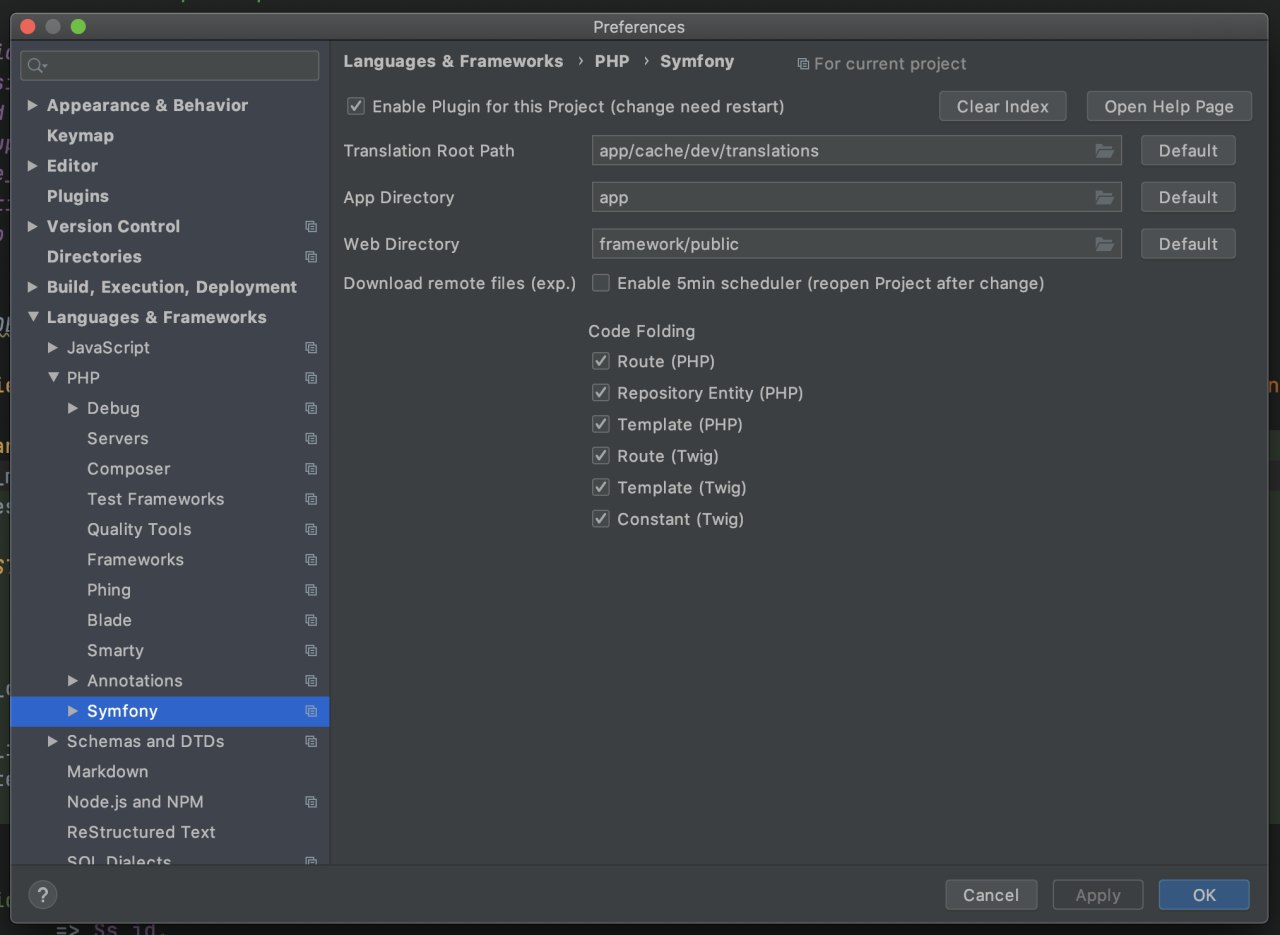
Task: Uncheck Repository Entity (PHP) code folding
Action: point(601,393)
